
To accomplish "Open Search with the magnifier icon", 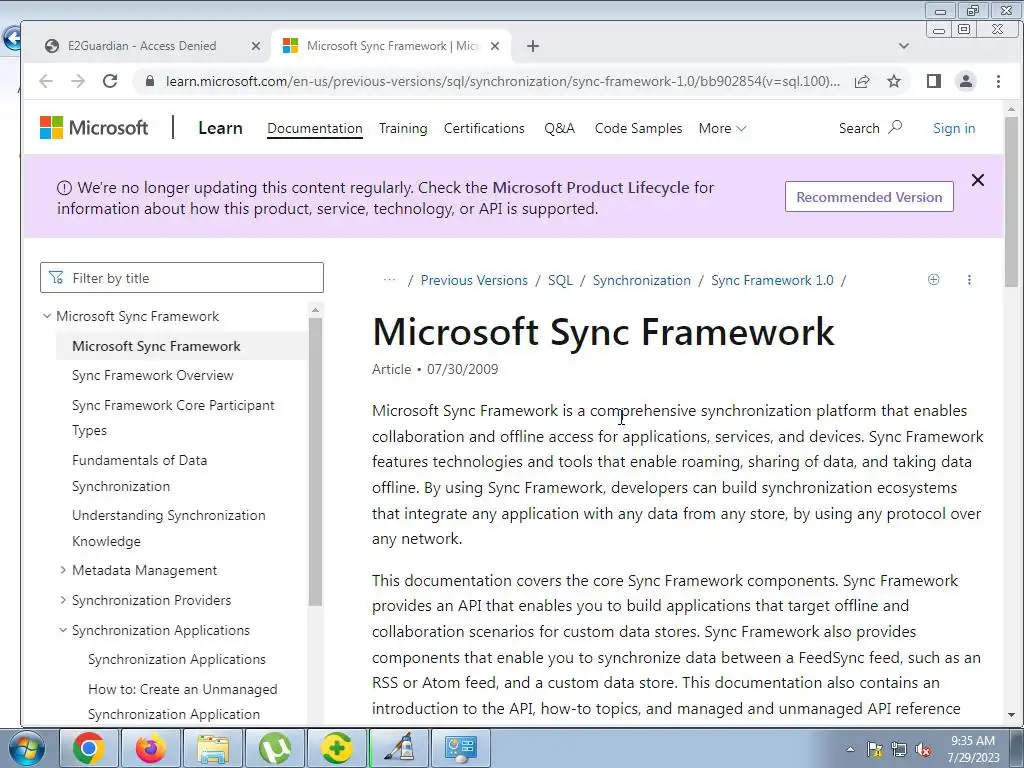I will click(871, 127).
